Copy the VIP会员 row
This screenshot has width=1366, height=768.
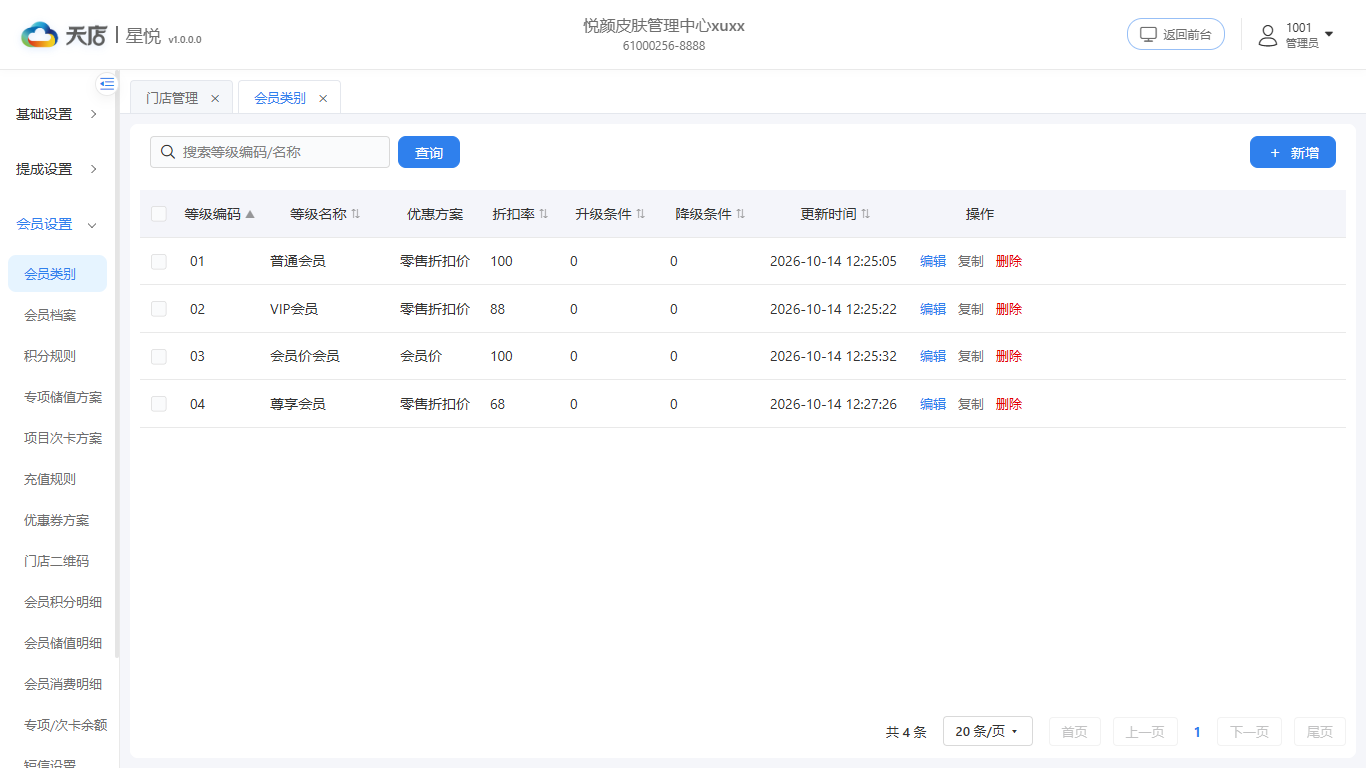tap(971, 309)
